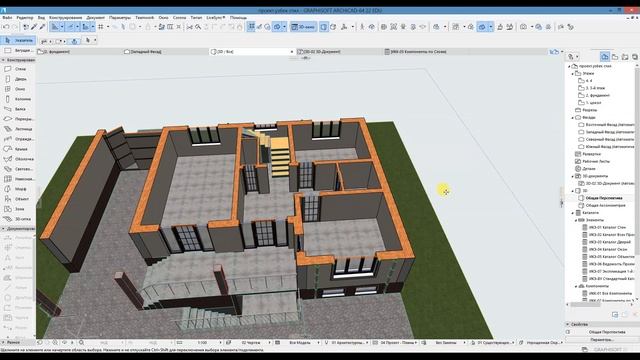This screenshot has width=640, height=360.
Task: Select the Световой люк (Skylight) tool
Action: (18, 169)
